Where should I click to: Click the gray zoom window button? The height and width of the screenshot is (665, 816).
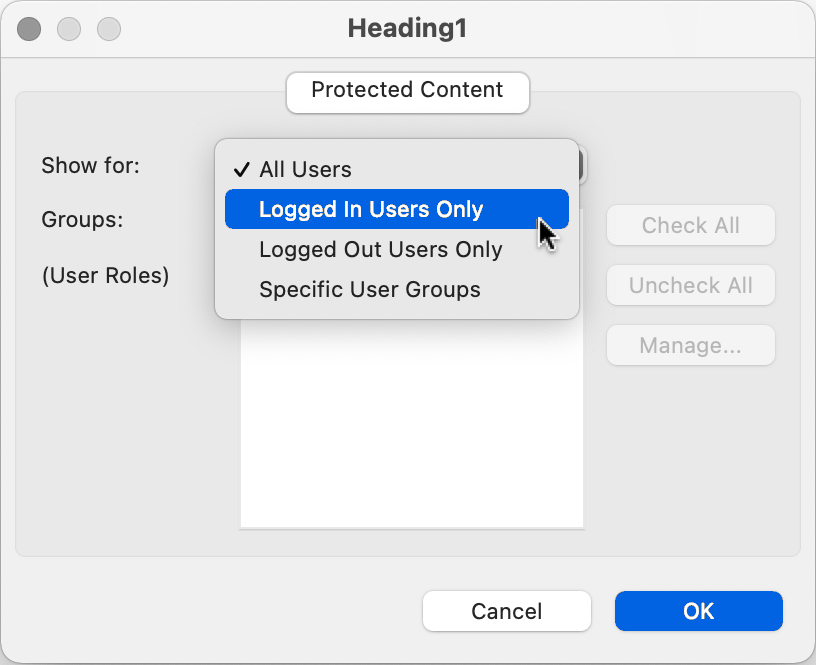coord(108,29)
